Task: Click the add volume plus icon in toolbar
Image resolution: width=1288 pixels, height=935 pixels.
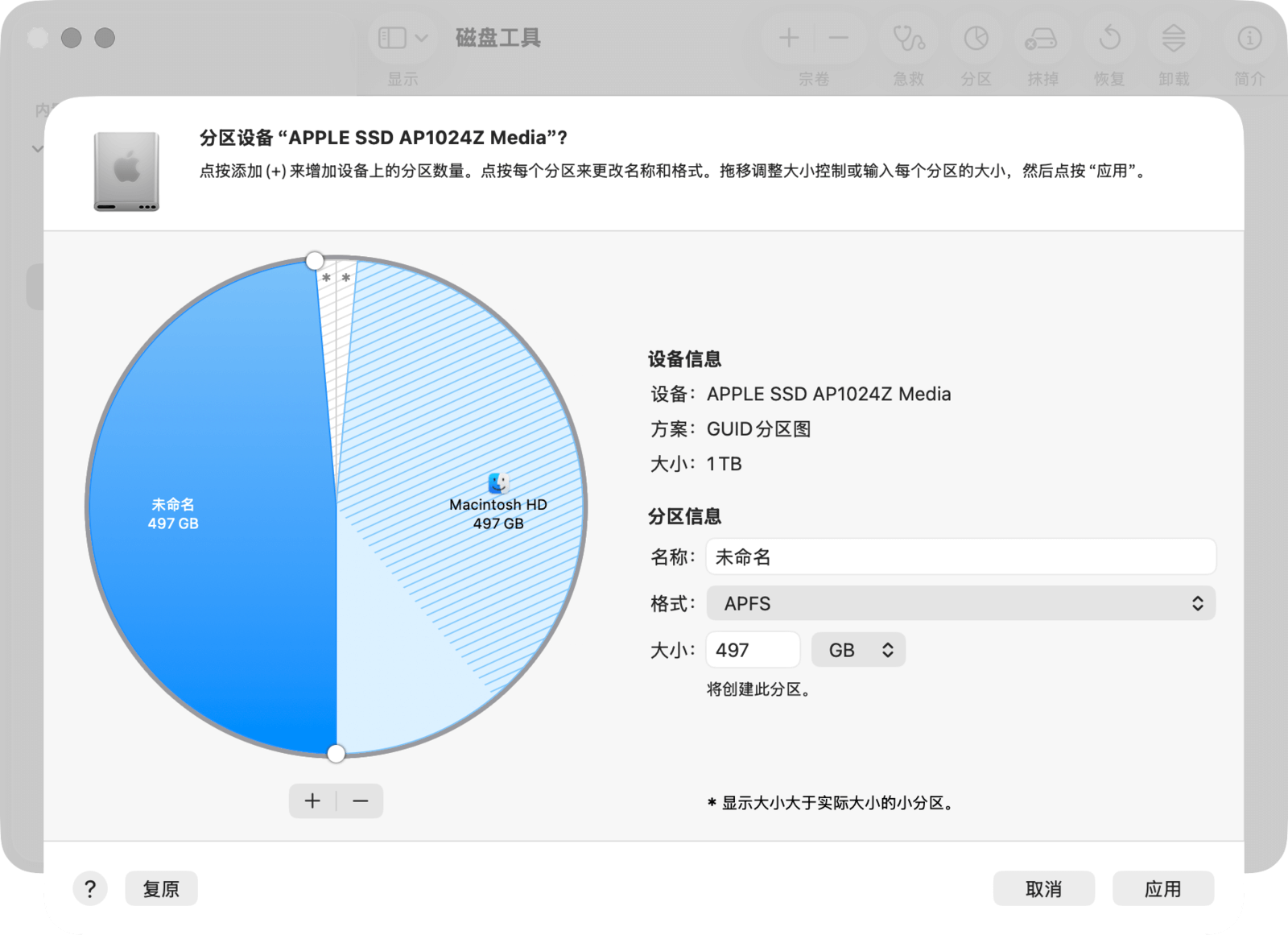Action: click(x=789, y=38)
